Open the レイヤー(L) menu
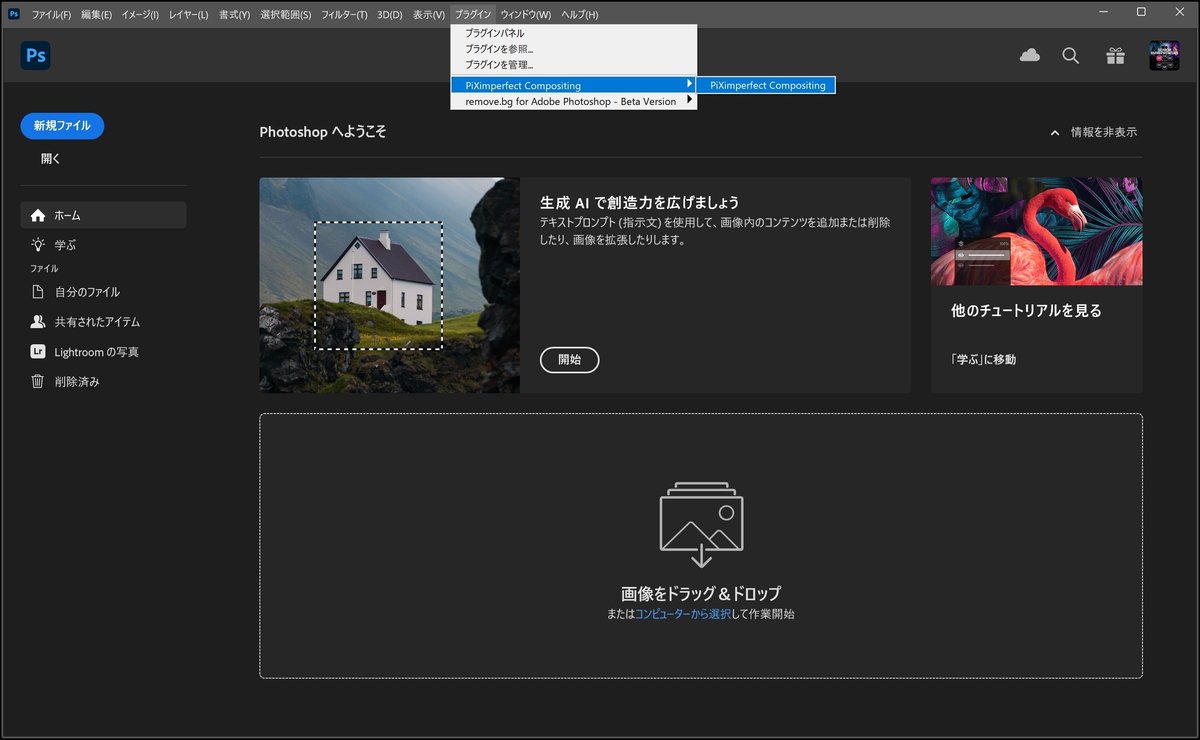 coord(189,14)
